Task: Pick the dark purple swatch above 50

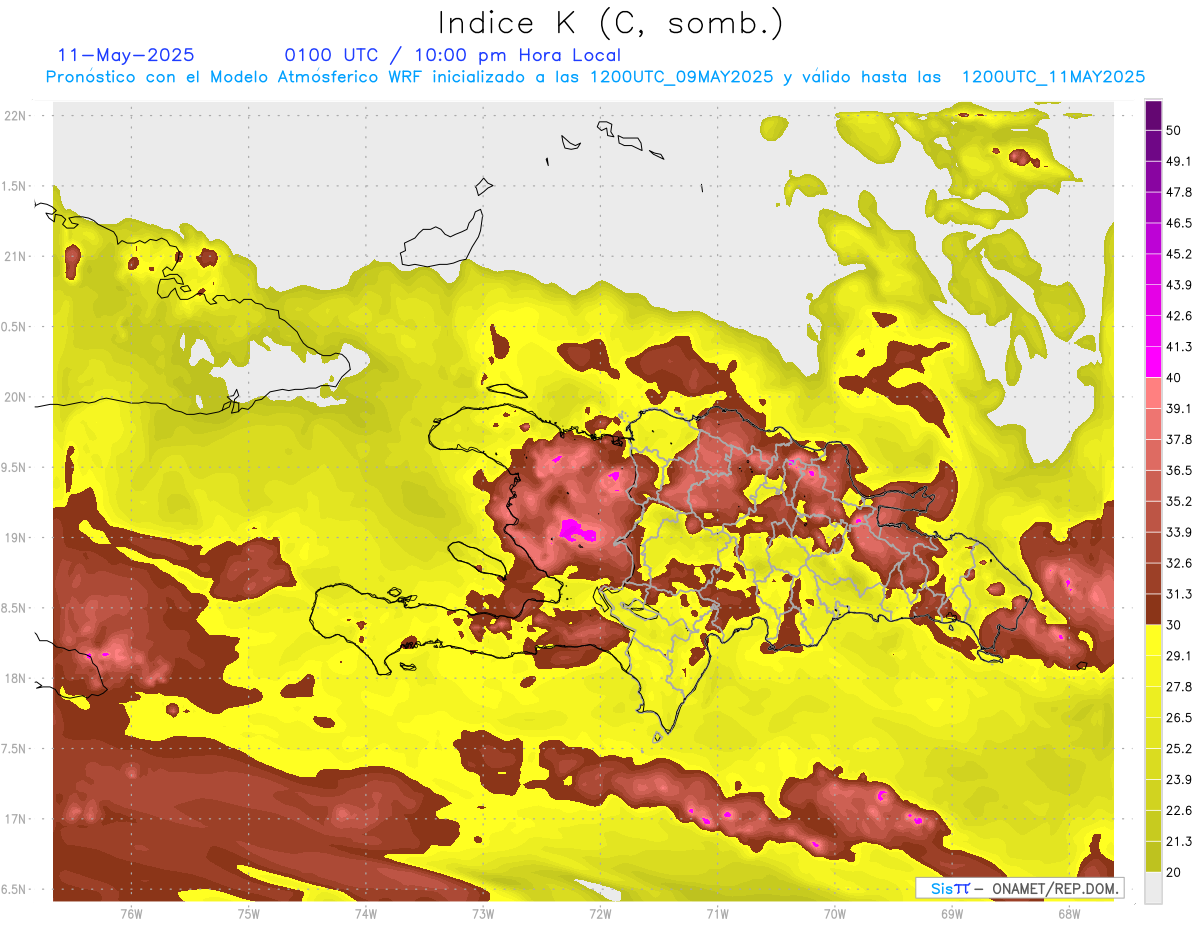Action: [1153, 115]
